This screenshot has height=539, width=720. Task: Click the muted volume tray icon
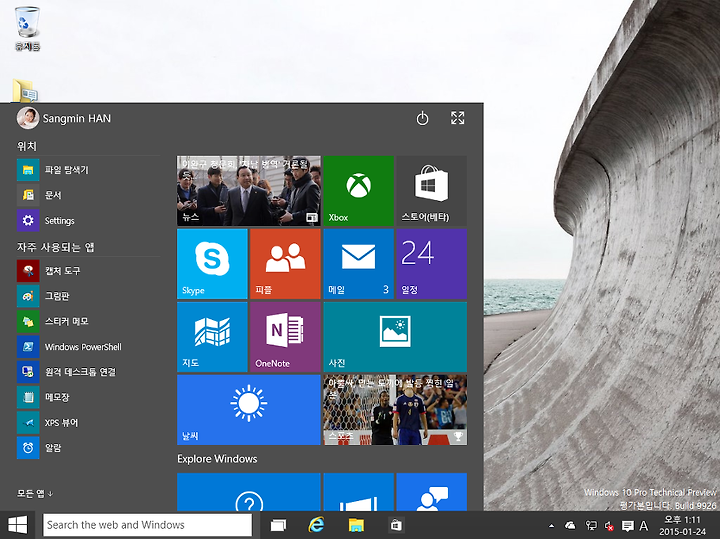609,526
